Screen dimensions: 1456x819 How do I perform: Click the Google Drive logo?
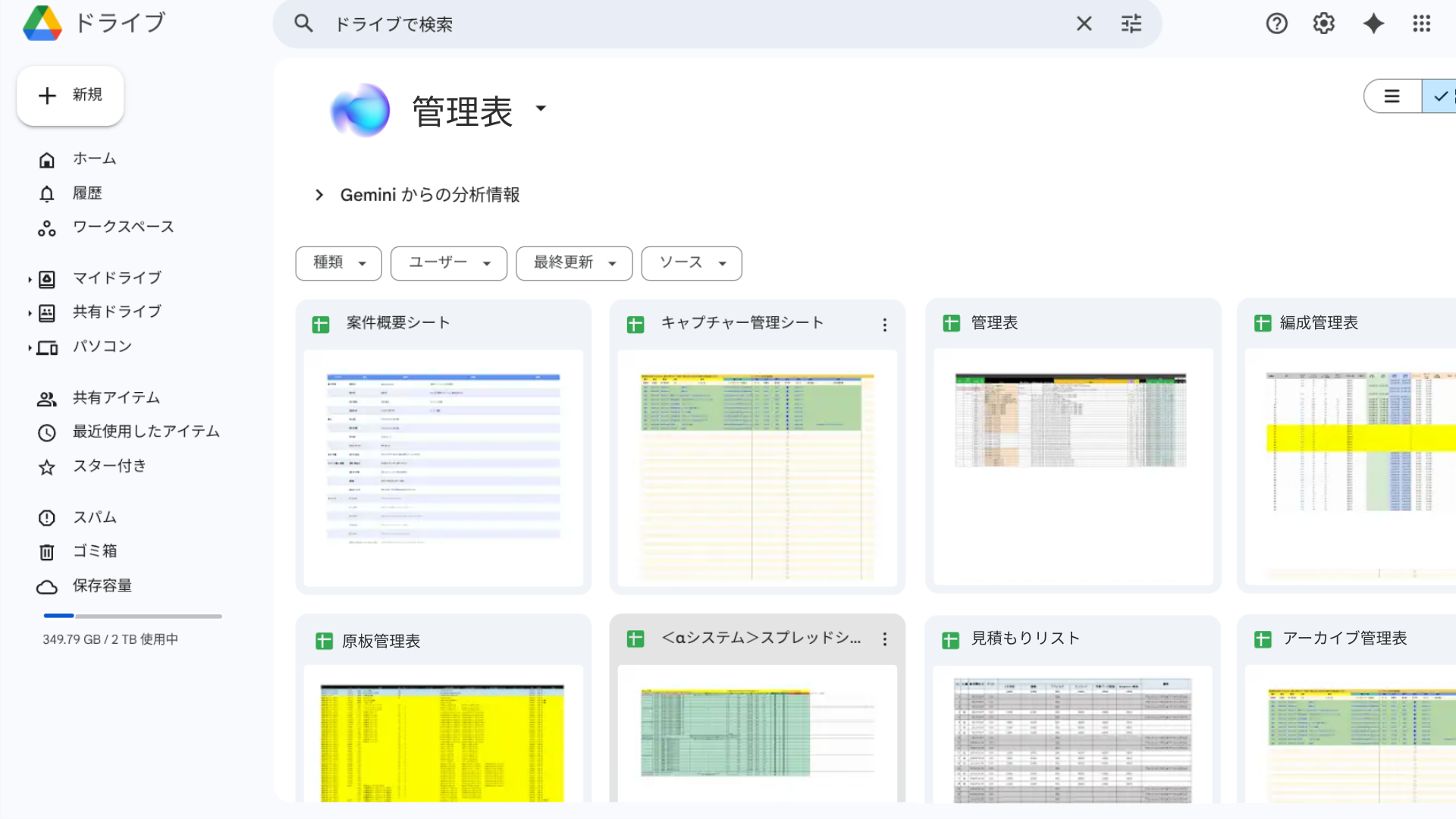pos(42,23)
